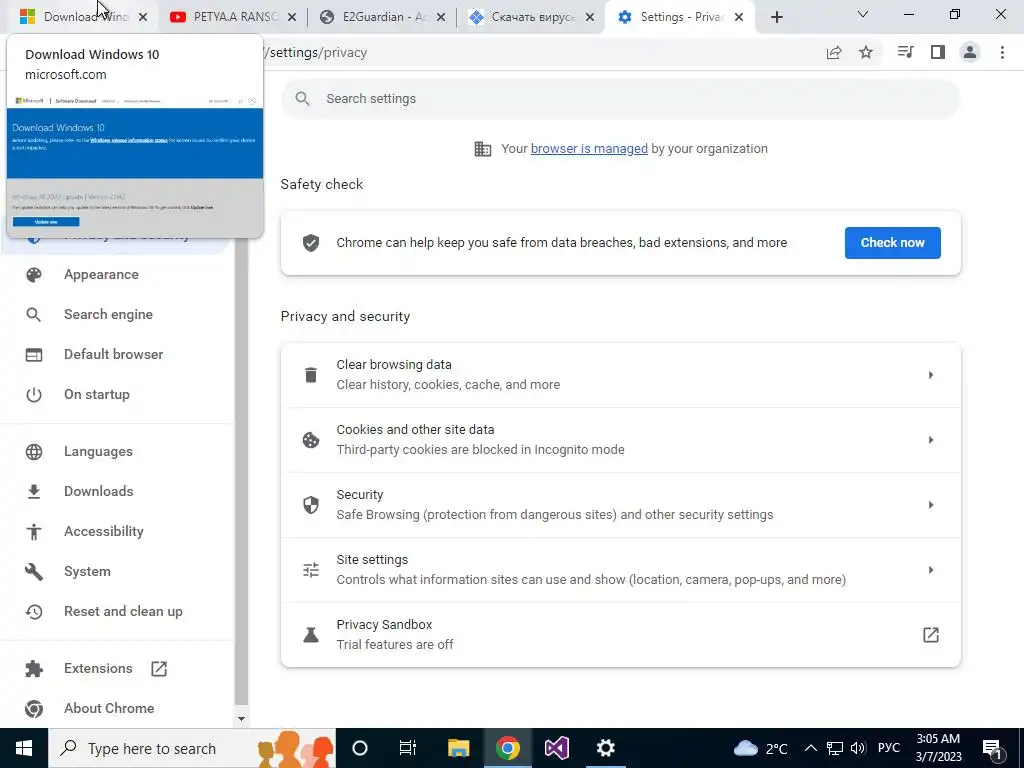The height and width of the screenshot is (768, 1024).
Task: Click the РУС language indicator
Action: tap(888, 748)
